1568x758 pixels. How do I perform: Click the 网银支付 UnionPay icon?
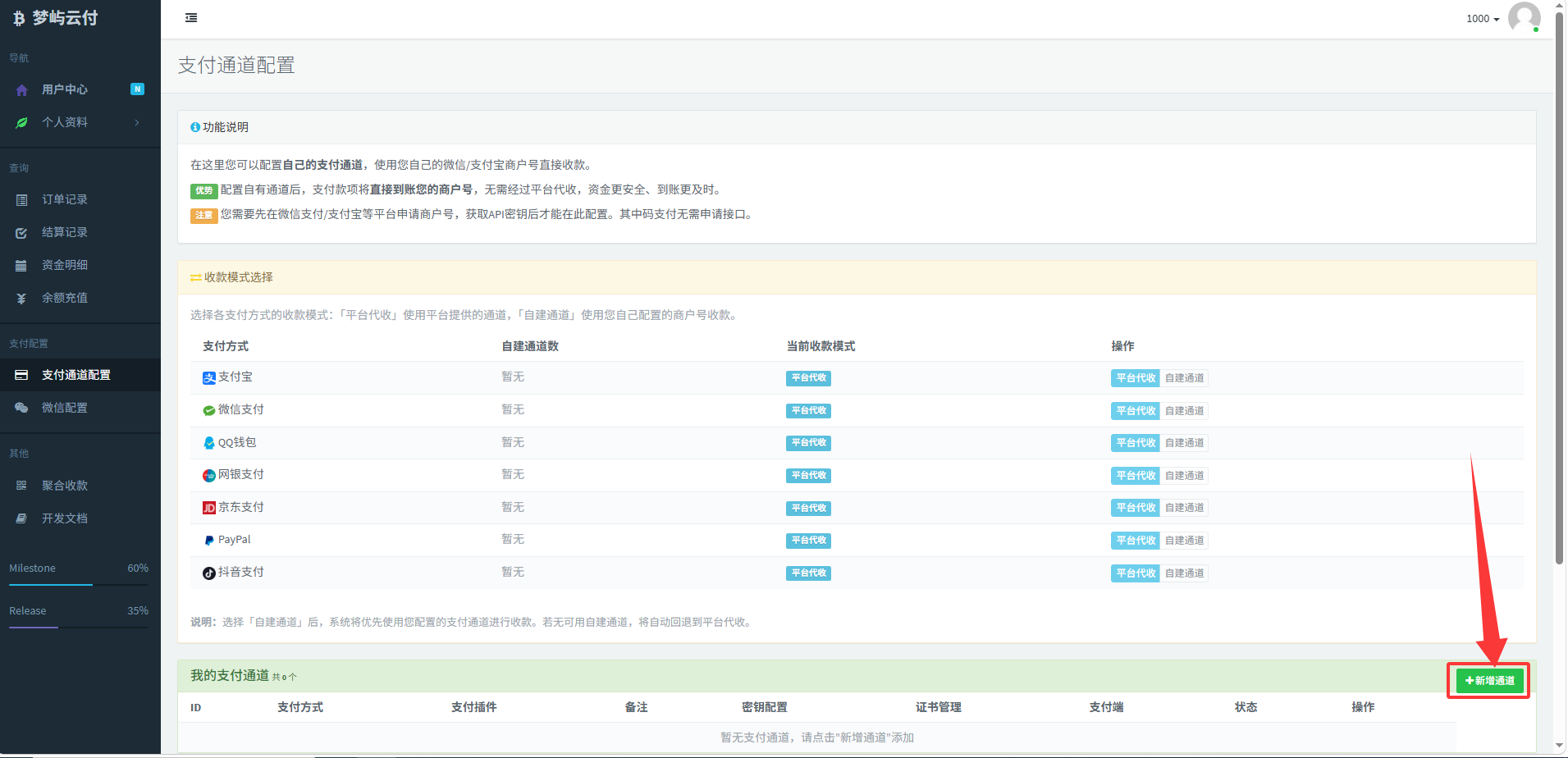(x=209, y=475)
